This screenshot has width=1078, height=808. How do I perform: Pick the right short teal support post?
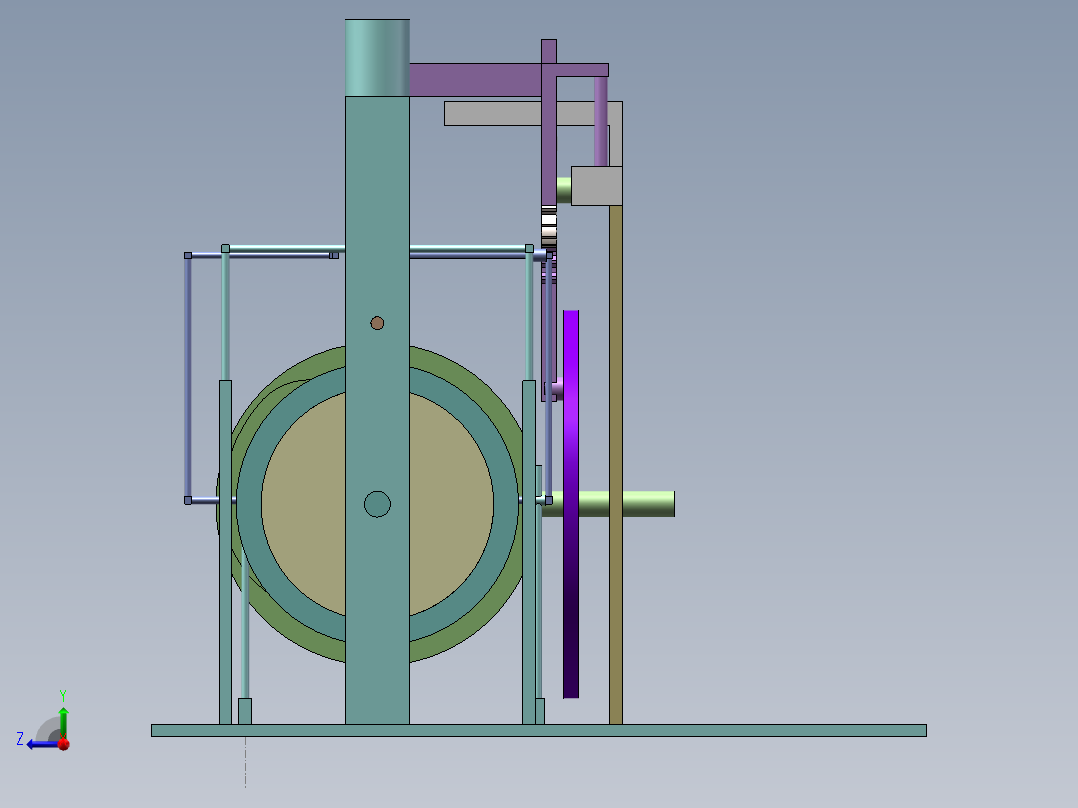coord(529,552)
